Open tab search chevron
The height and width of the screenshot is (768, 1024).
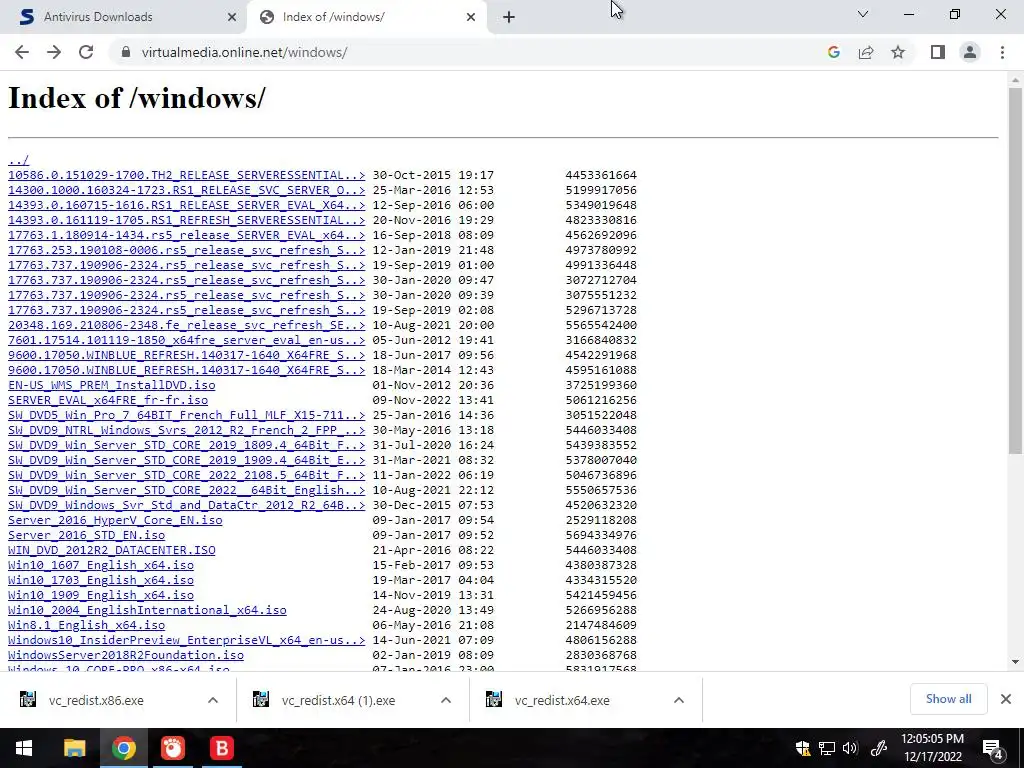coord(863,14)
